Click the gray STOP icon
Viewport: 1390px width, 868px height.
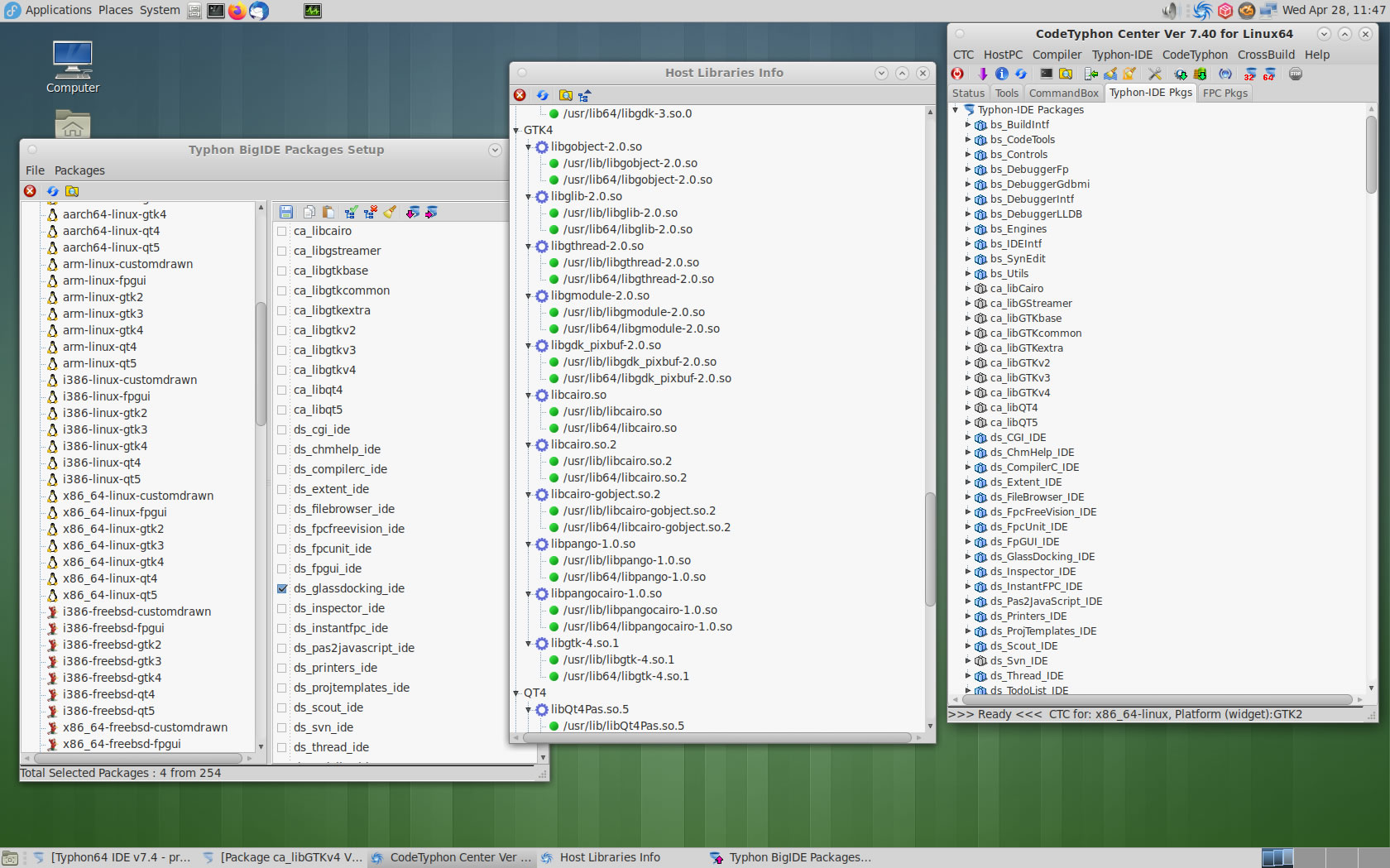[1296, 74]
